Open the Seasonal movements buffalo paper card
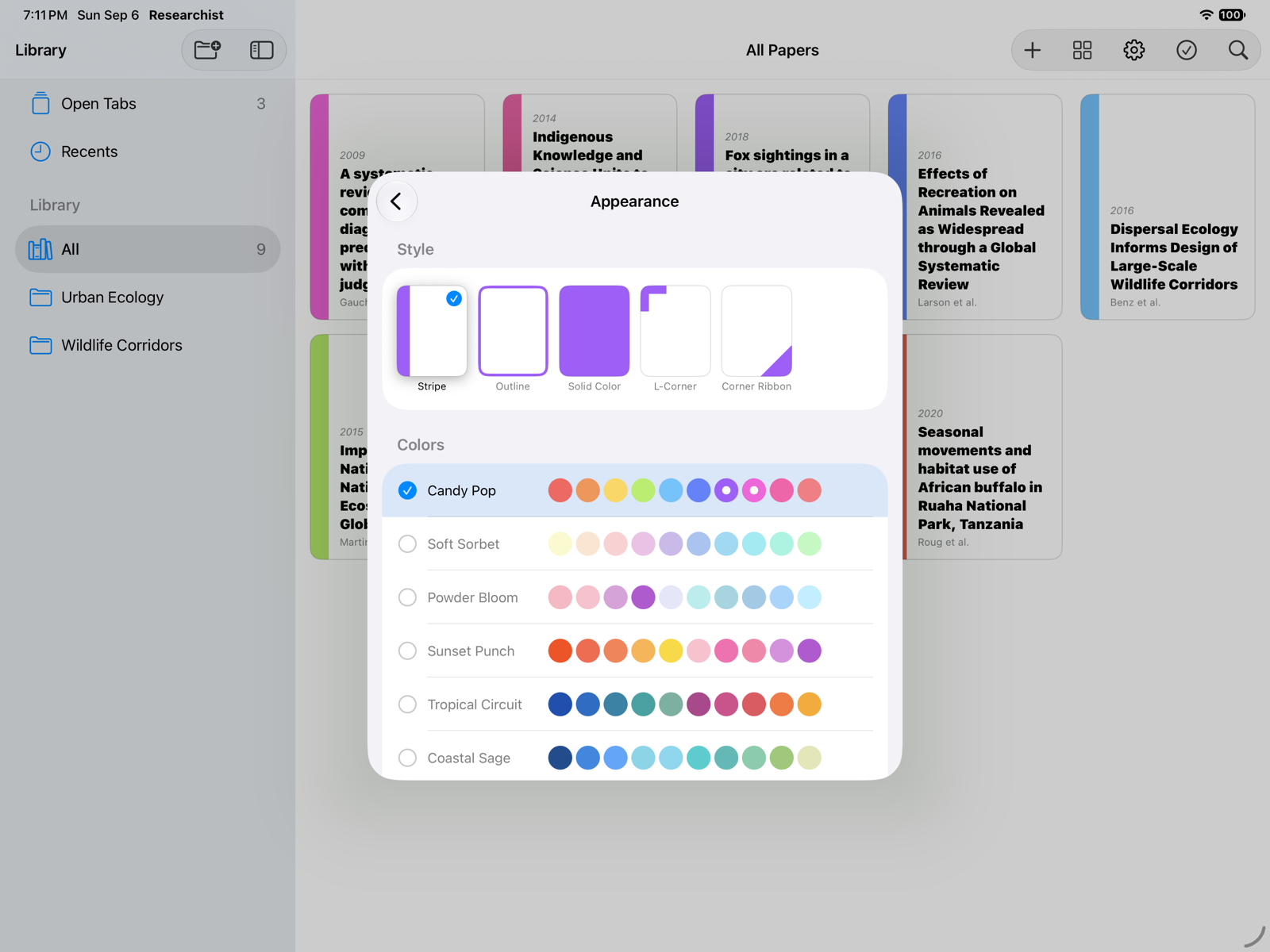1270x952 pixels. (x=983, y=447)
